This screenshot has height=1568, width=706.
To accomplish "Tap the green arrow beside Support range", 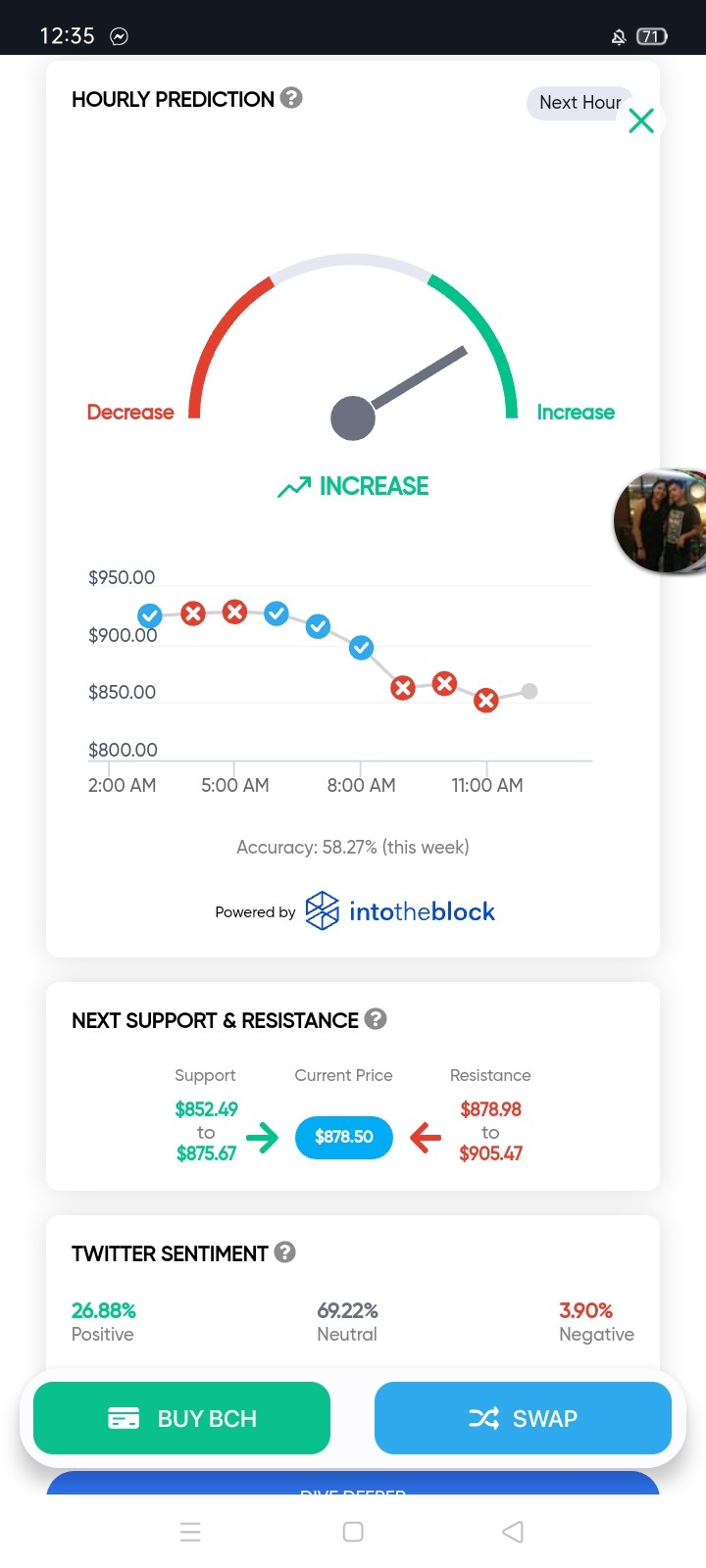I will (x=262, y=1137).
